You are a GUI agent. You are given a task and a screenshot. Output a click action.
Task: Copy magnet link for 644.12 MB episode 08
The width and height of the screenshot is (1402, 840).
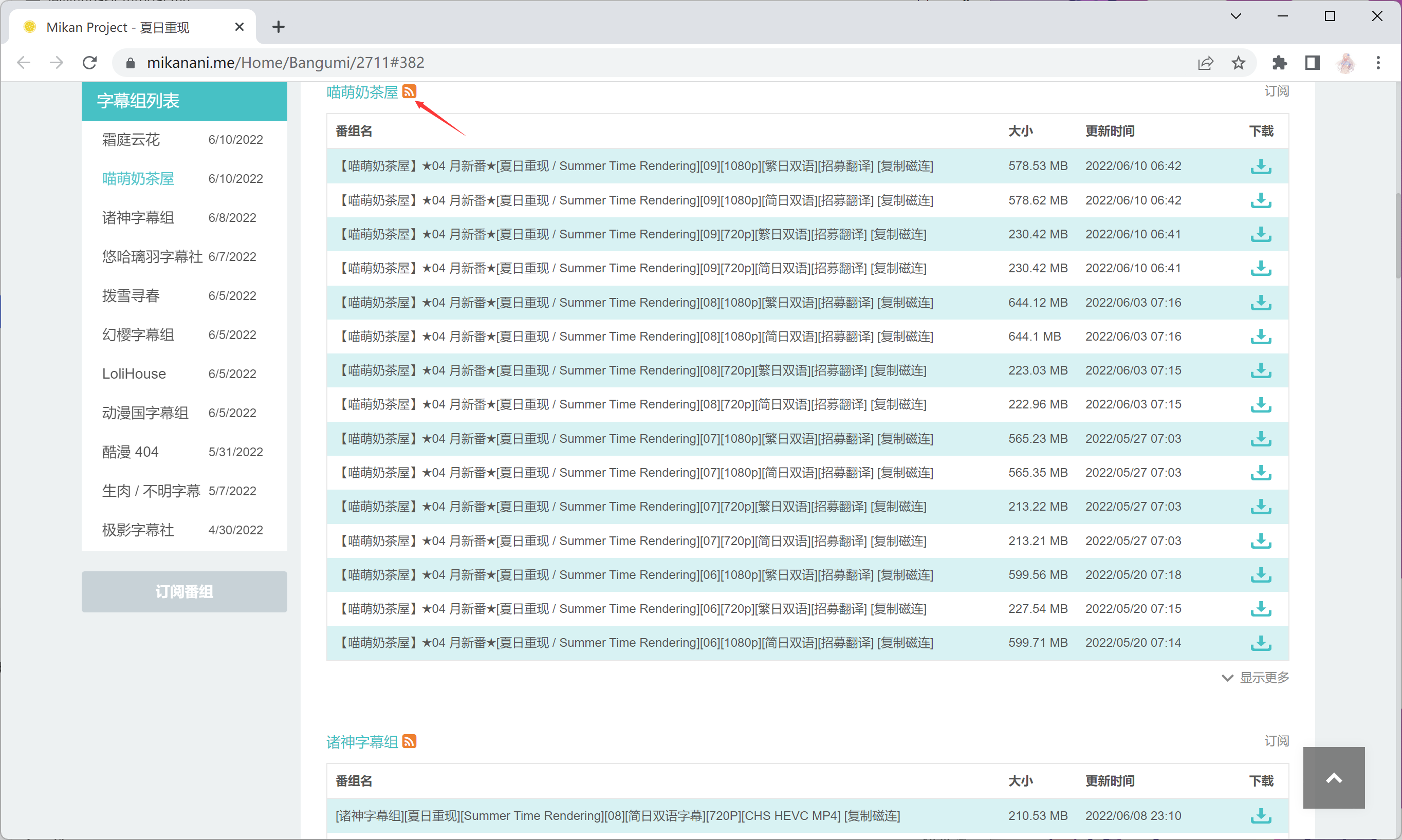(905, 302)
